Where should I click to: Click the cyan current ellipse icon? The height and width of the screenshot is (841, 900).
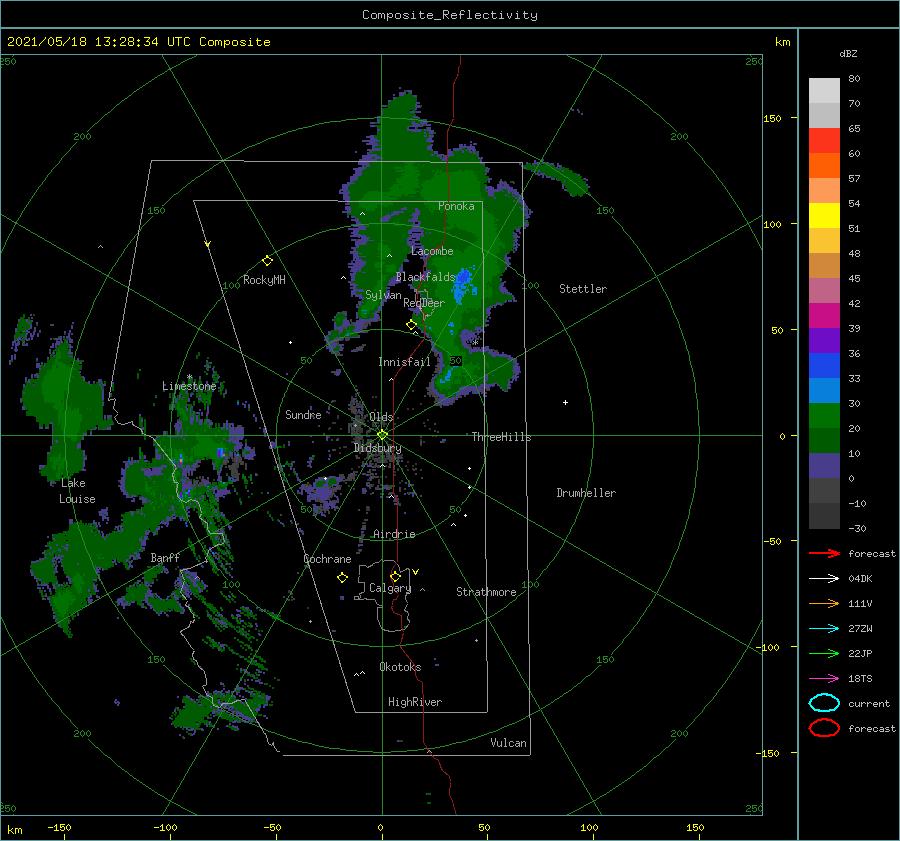824,703
